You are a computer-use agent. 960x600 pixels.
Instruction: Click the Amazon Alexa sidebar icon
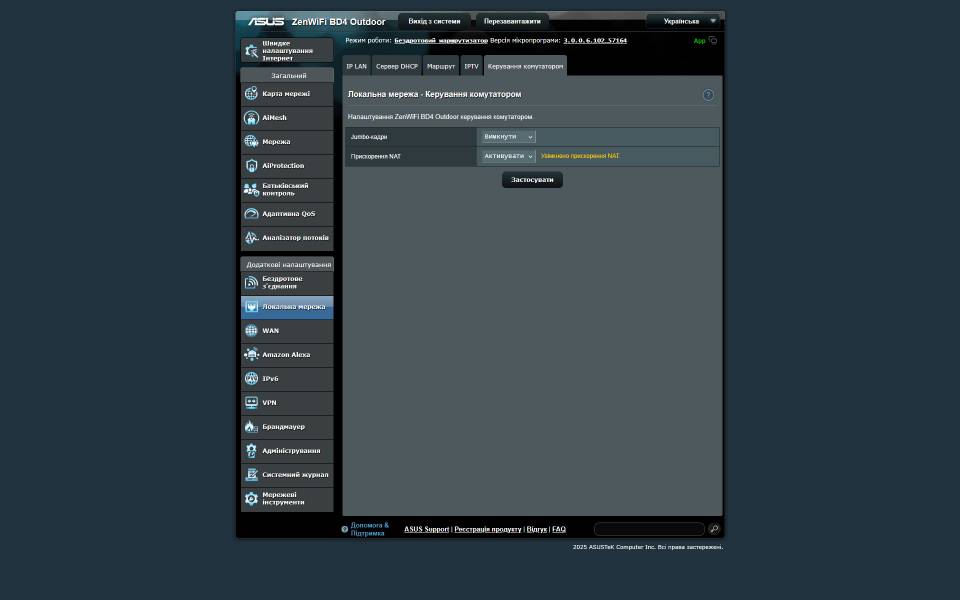pyautogui.click(x=251, y=355)
